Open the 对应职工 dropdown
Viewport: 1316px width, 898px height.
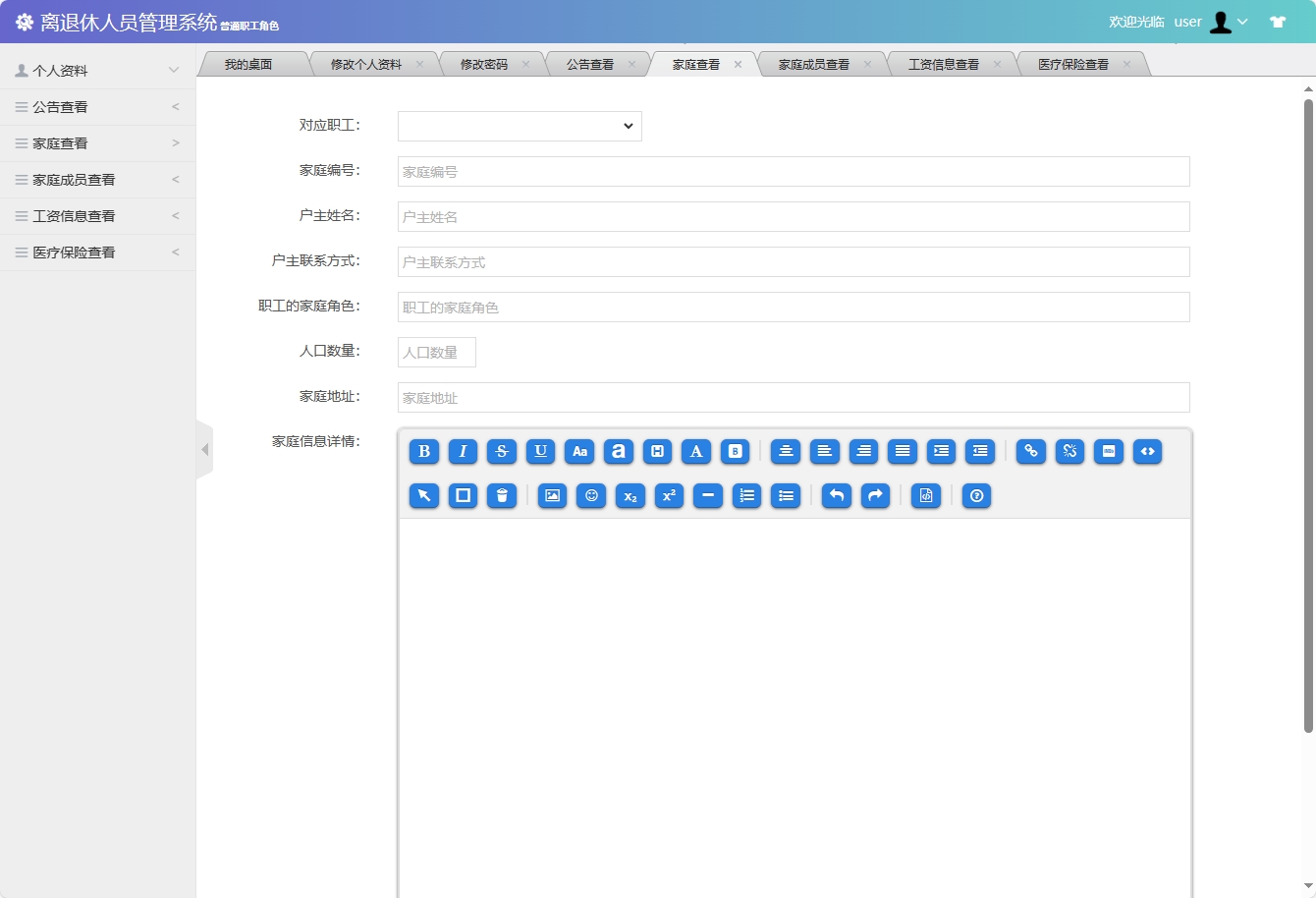(520, 126)
